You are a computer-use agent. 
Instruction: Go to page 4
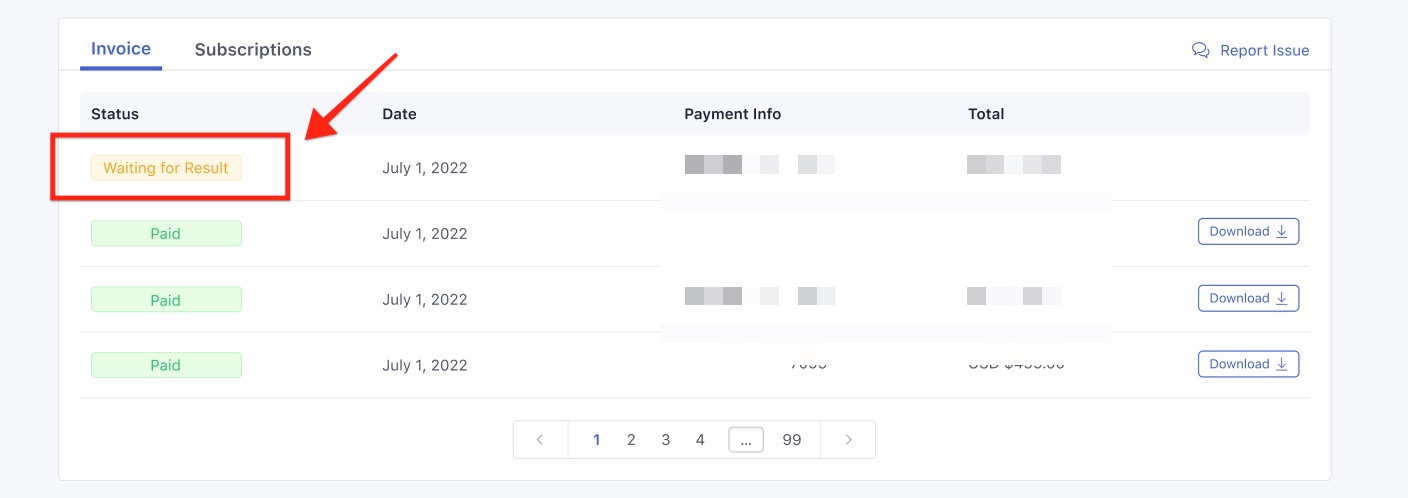point(700,439)
